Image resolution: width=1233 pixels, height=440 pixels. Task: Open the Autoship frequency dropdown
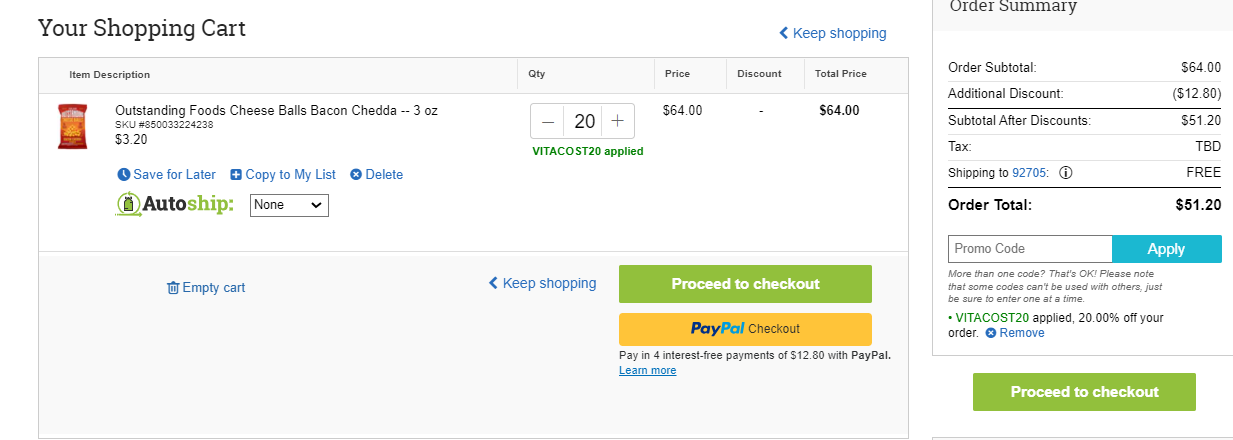(289, 205)
